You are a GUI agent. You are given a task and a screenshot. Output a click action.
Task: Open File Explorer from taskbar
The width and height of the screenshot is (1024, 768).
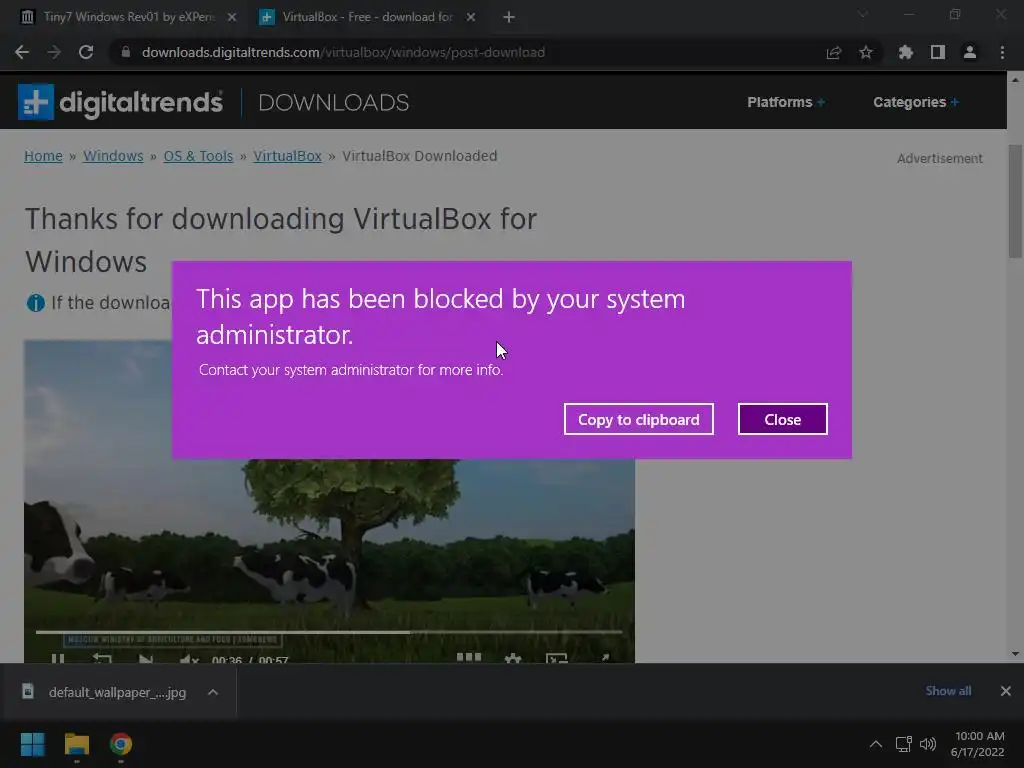pos(77,744)
